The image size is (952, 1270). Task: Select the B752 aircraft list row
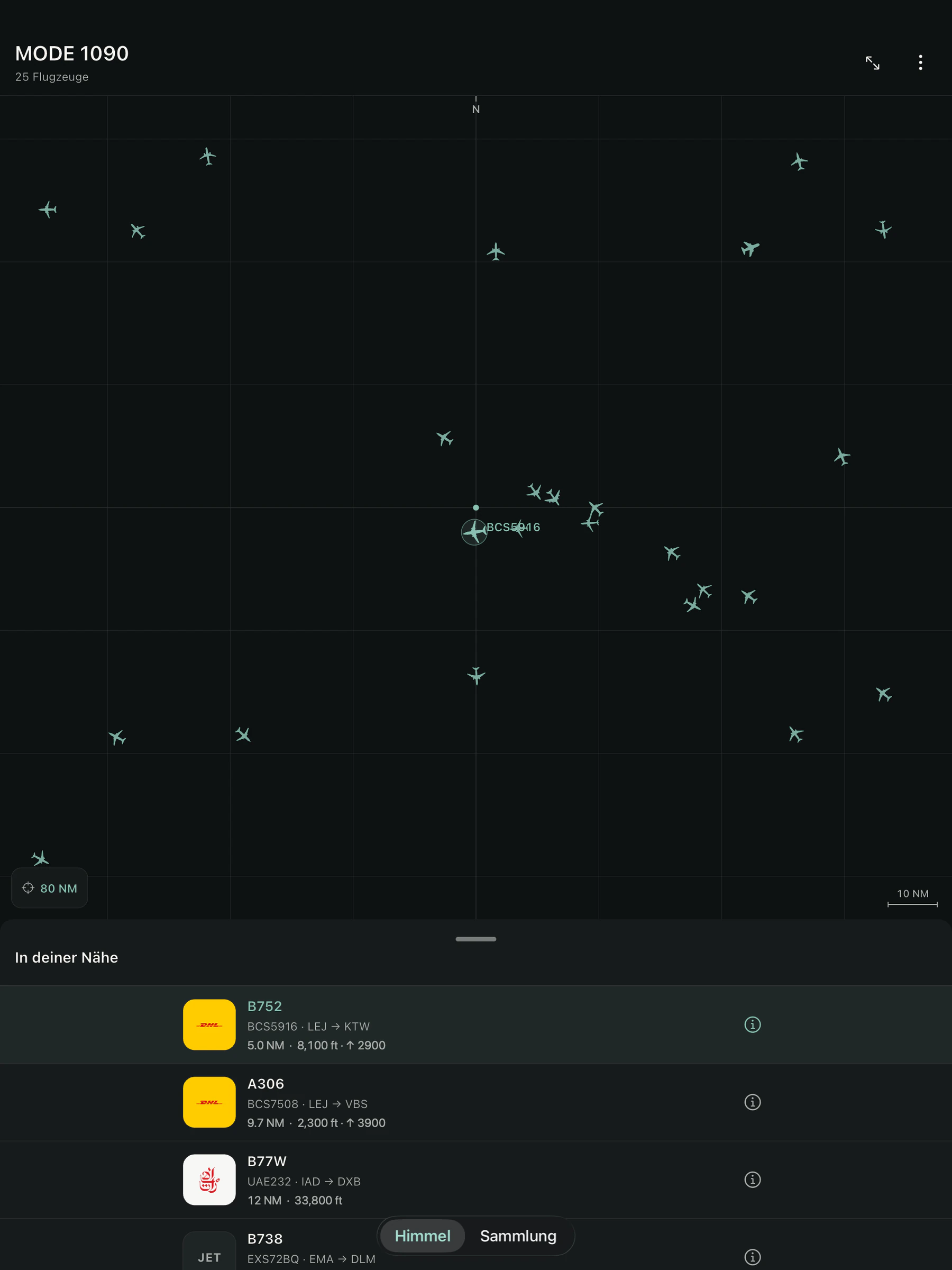pyautogui.click(x=475, y=1024)
